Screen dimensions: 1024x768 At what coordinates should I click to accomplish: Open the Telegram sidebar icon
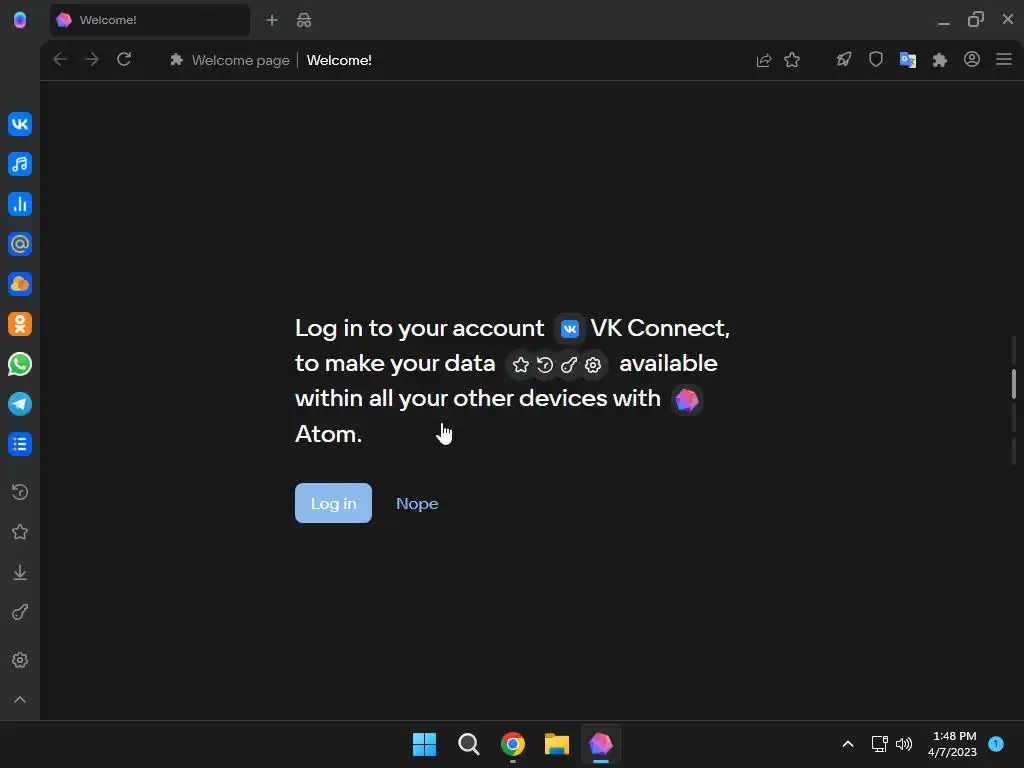click(20, 404)
